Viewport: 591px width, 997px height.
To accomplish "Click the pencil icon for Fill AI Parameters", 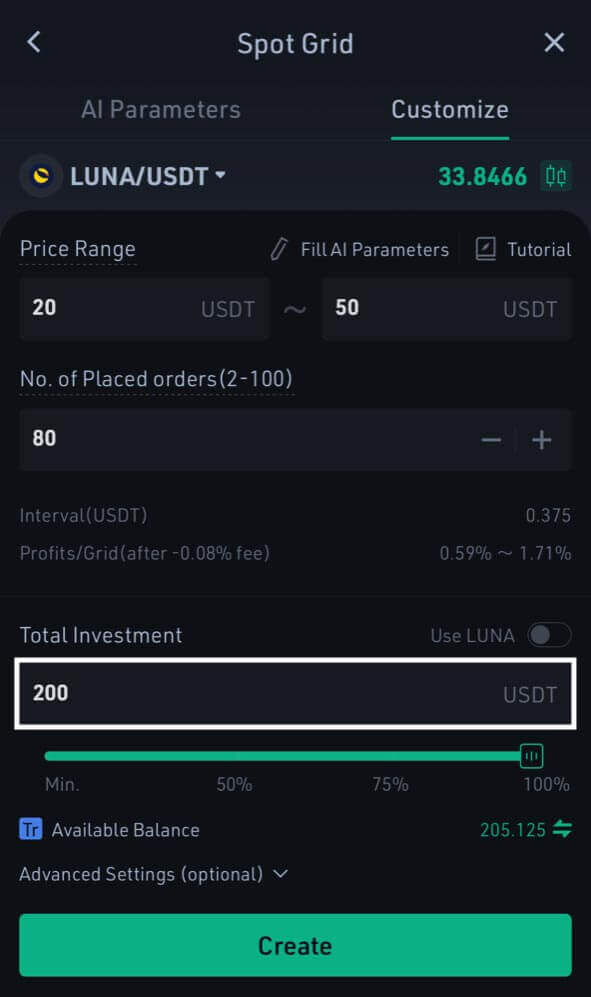I will (x=277, y=249).
